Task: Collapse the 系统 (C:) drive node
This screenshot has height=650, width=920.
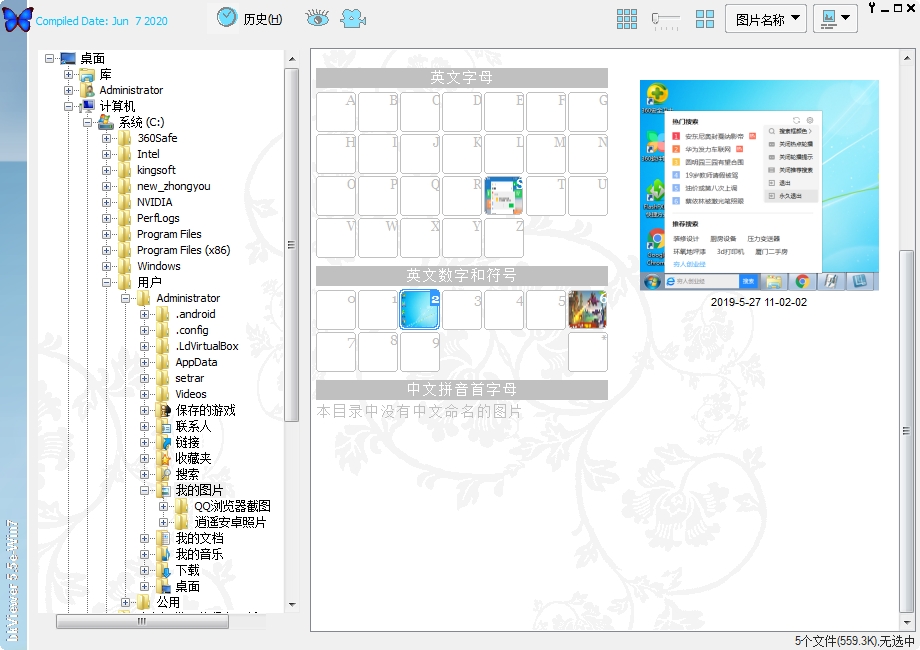Action: pos(87,122)
